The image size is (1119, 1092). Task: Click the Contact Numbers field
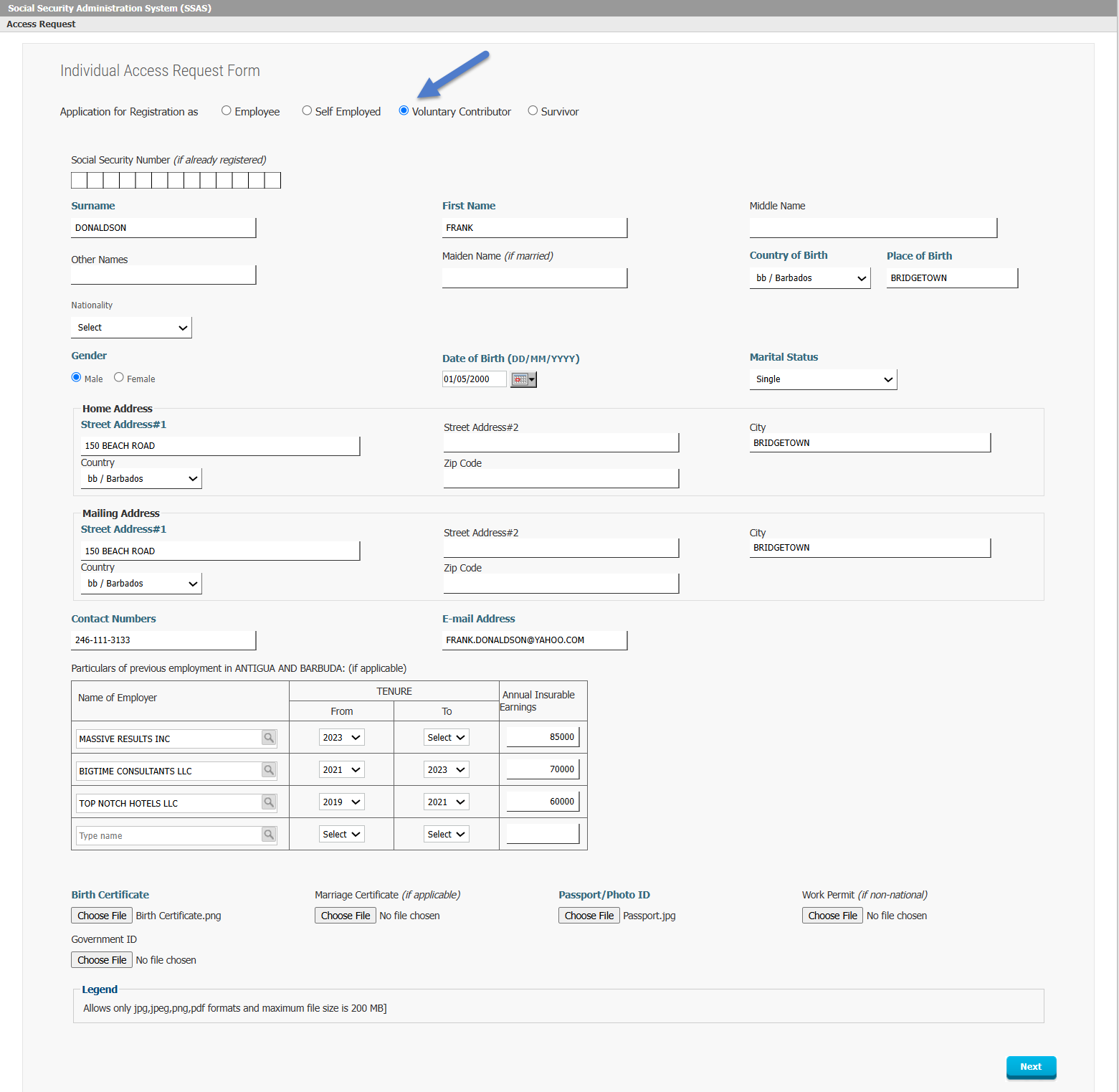point(163,640)
